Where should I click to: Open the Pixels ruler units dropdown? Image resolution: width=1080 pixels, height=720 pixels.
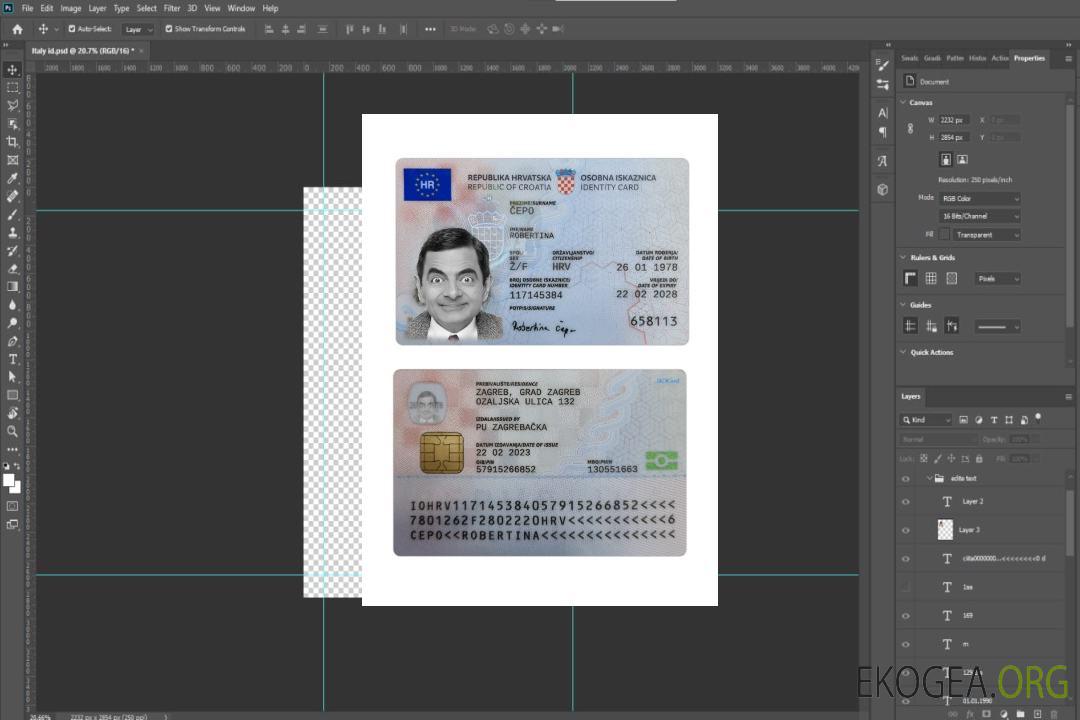pos(997,279)
